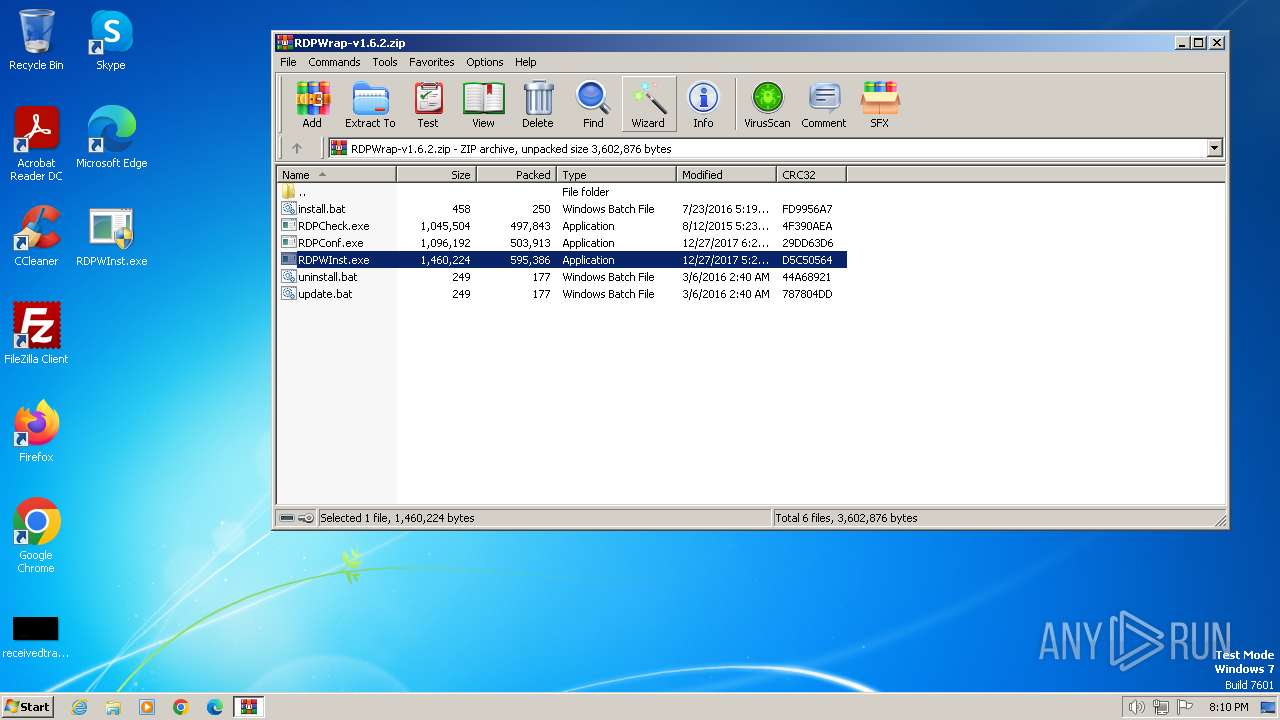Viewport: 1280px width, 720px height.
Task: Click the CRC32 value 29DD63D6
Action: click(x=807, y=243)
